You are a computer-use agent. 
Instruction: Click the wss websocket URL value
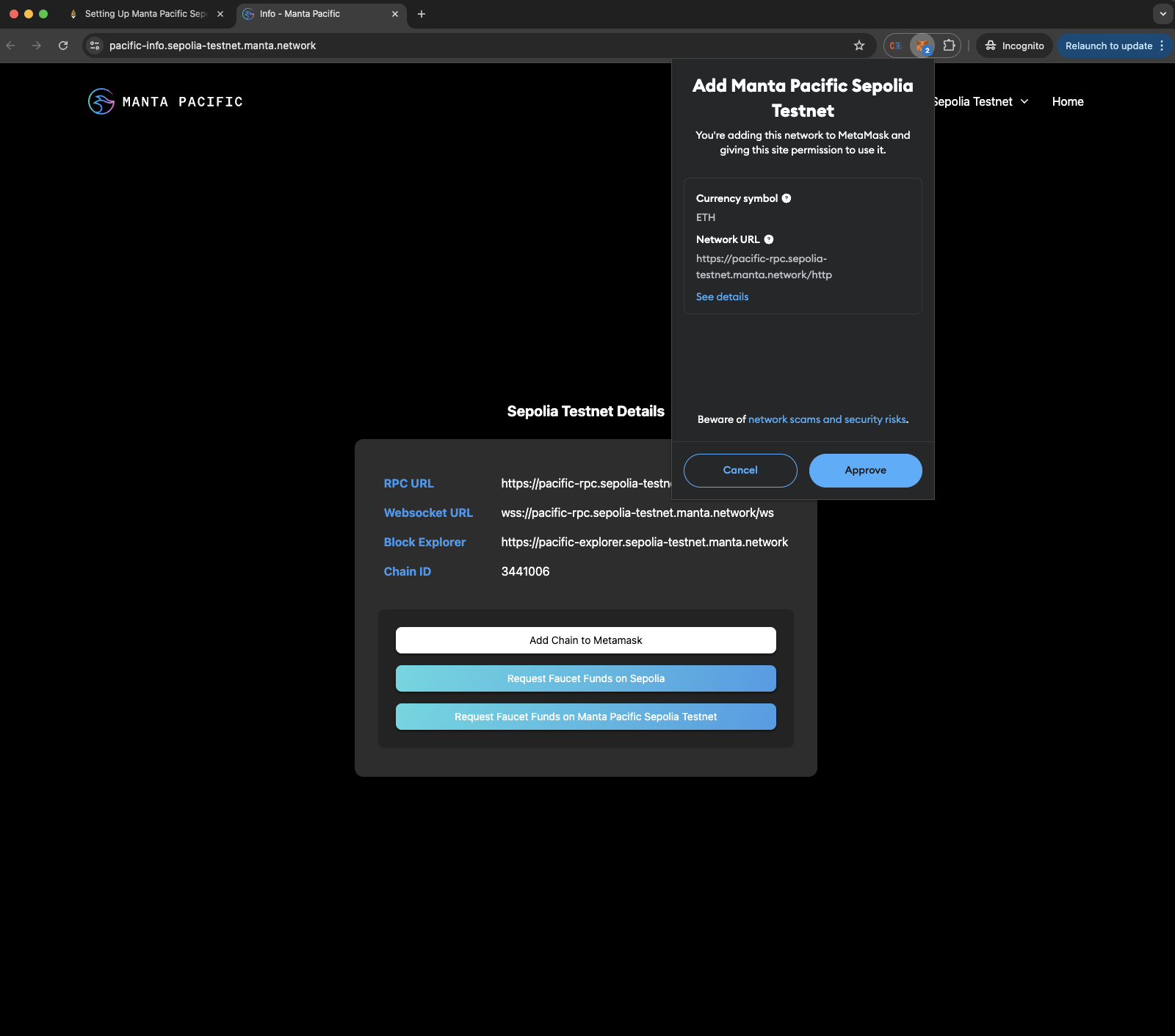637,512
